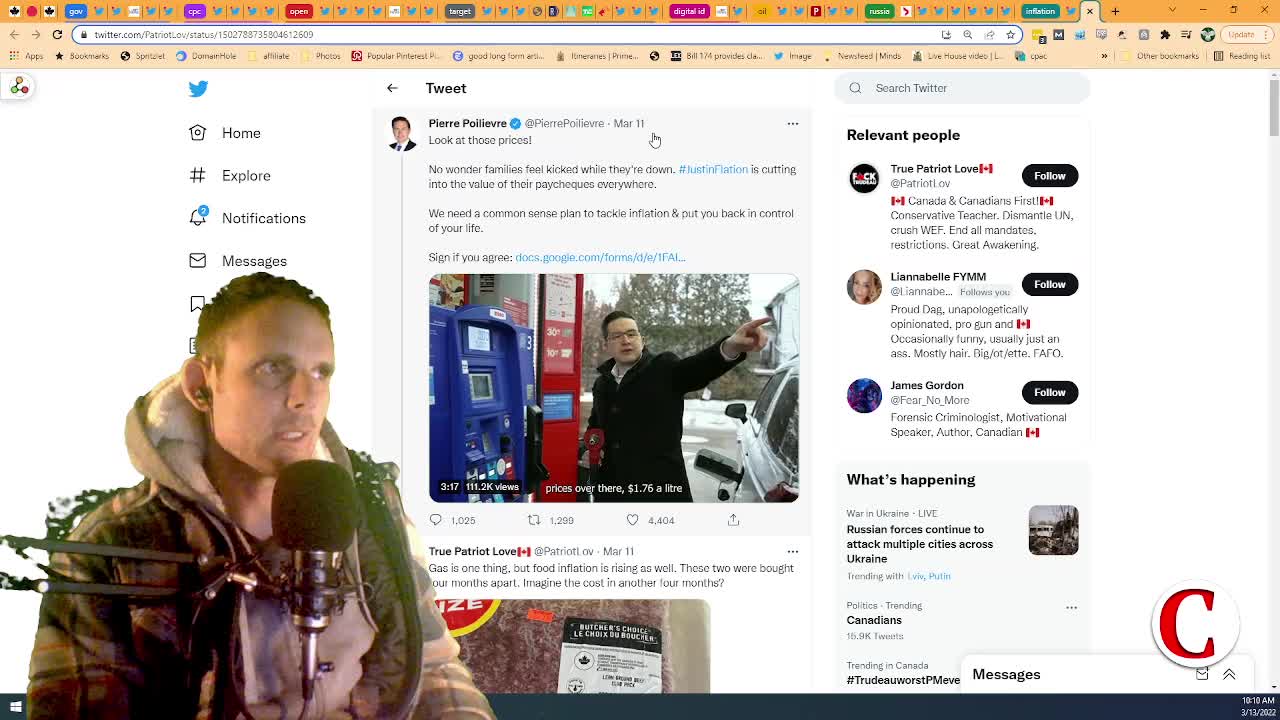
Task: Open a new browser tab
Action: tap(1115, 11)
